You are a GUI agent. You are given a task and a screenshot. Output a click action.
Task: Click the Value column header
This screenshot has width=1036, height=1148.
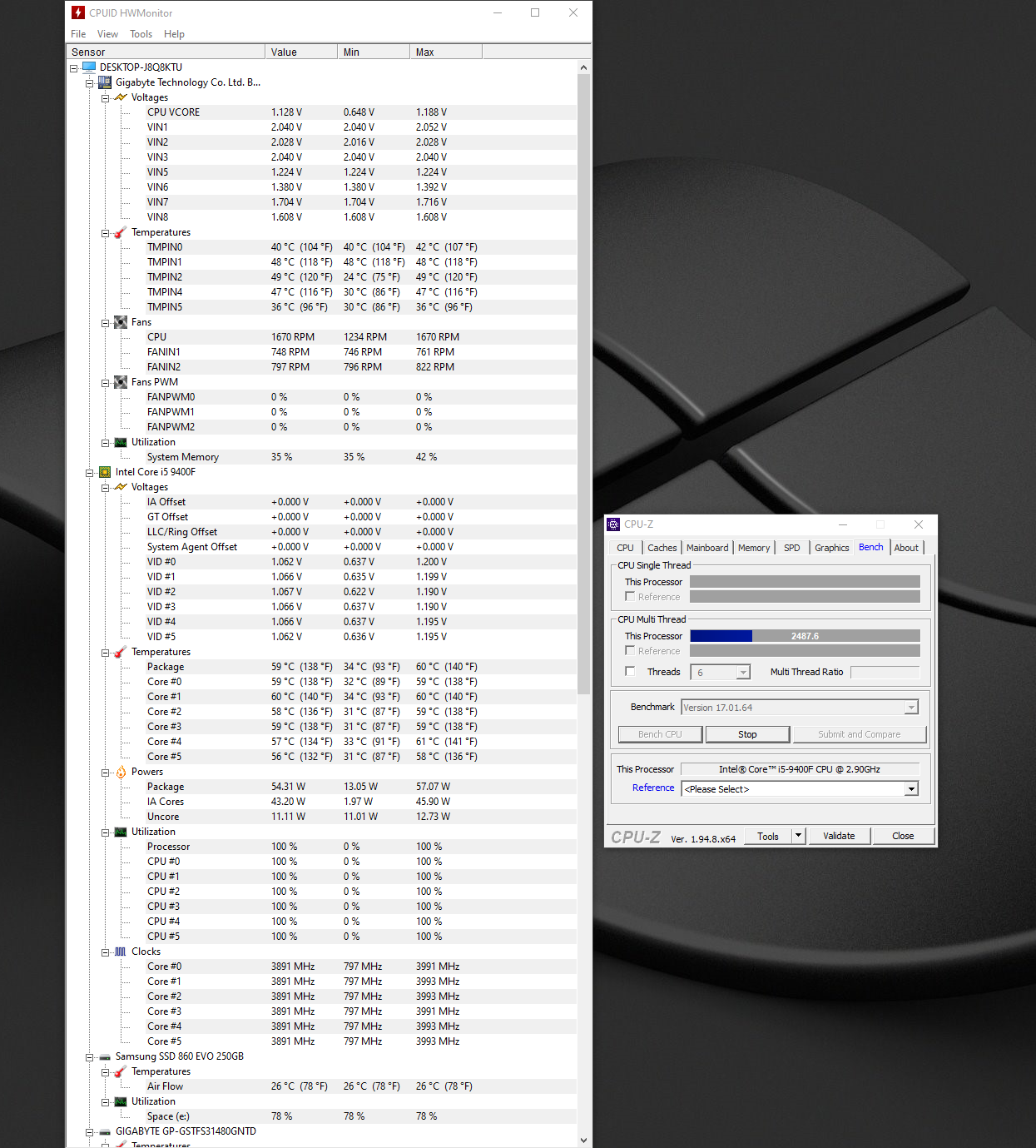coord(301,52)
